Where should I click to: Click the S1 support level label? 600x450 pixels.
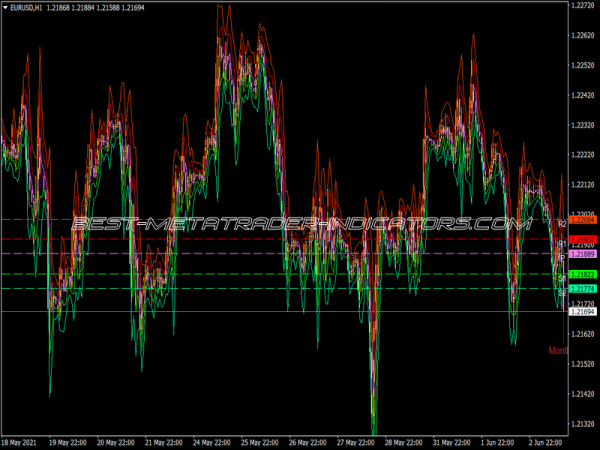(x=562, y=278)
